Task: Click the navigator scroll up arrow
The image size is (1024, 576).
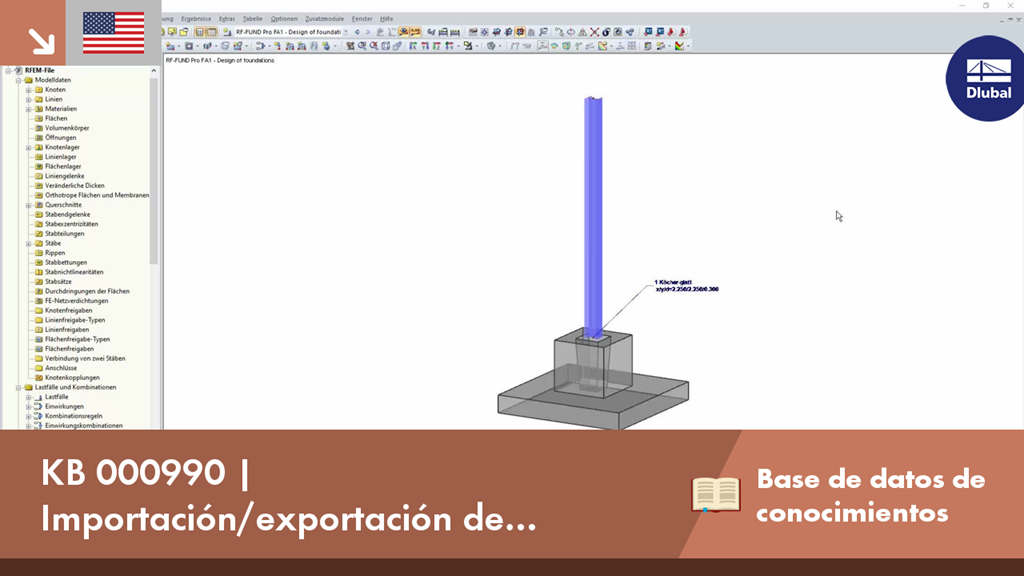Action: (x=154, y=71)
